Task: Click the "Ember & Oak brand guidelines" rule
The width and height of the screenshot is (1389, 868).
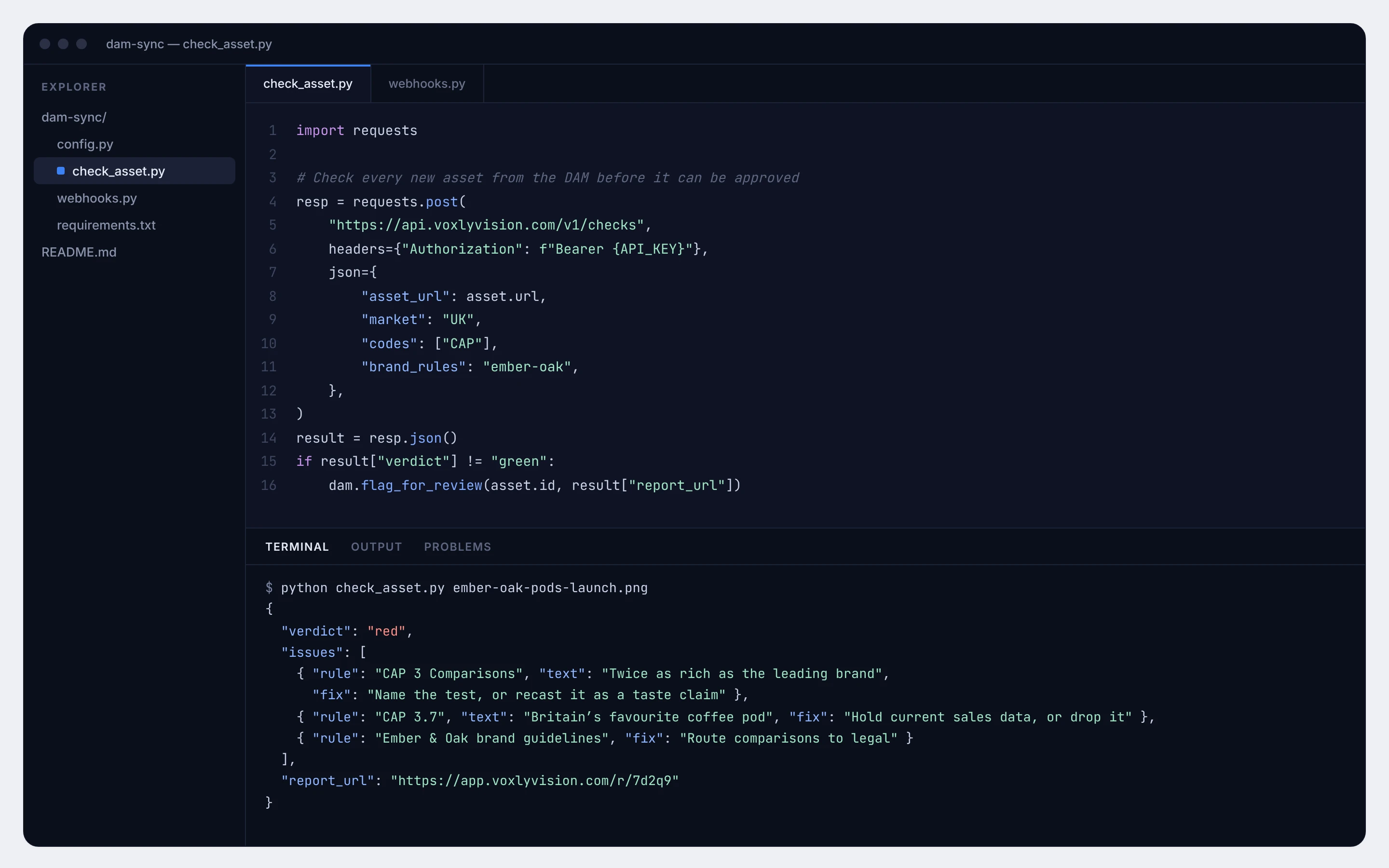Action: [492, 738]
